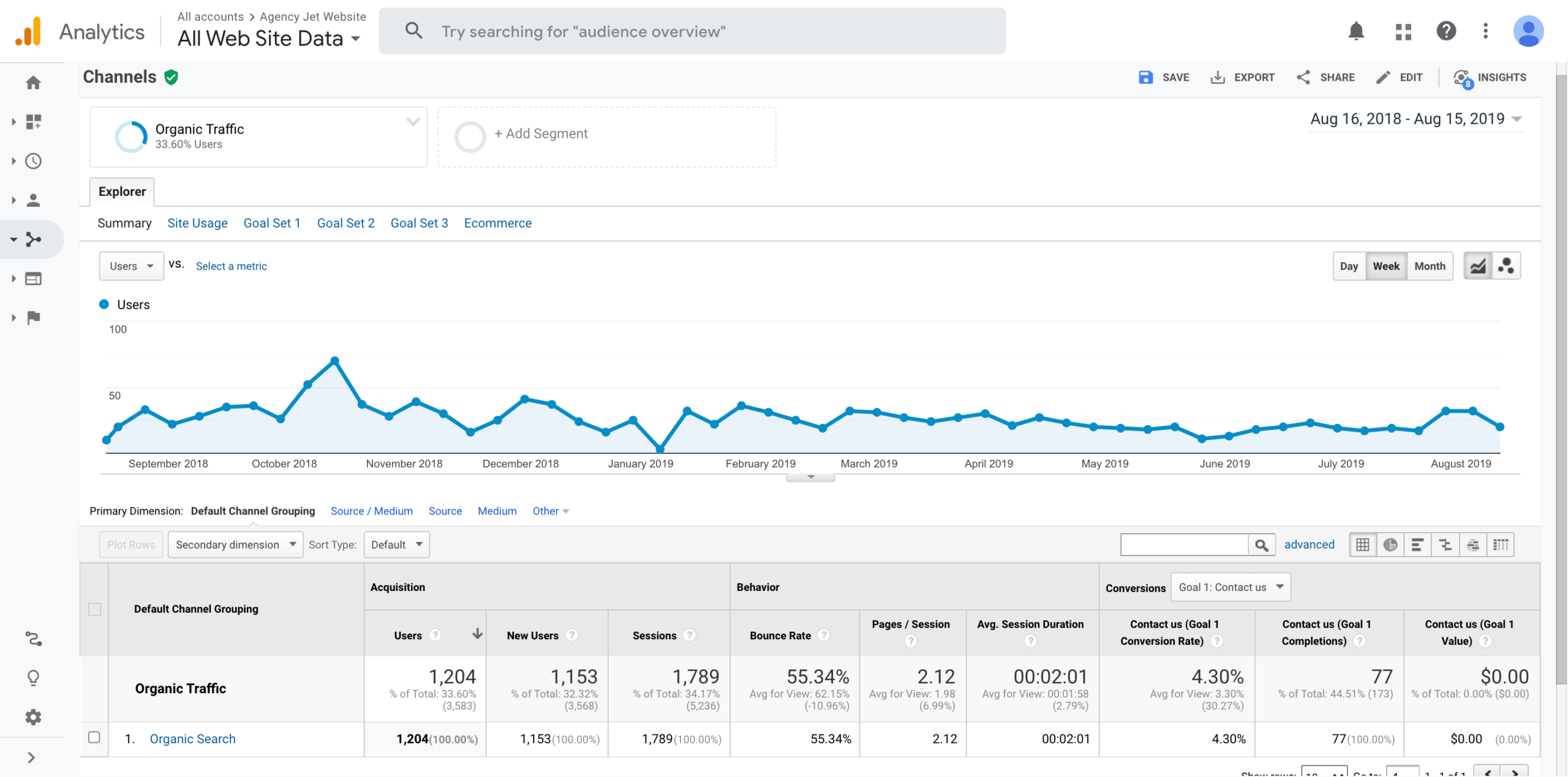Switch to the Site Usage tab
The image size is (1568, 777).
[197, 223]
